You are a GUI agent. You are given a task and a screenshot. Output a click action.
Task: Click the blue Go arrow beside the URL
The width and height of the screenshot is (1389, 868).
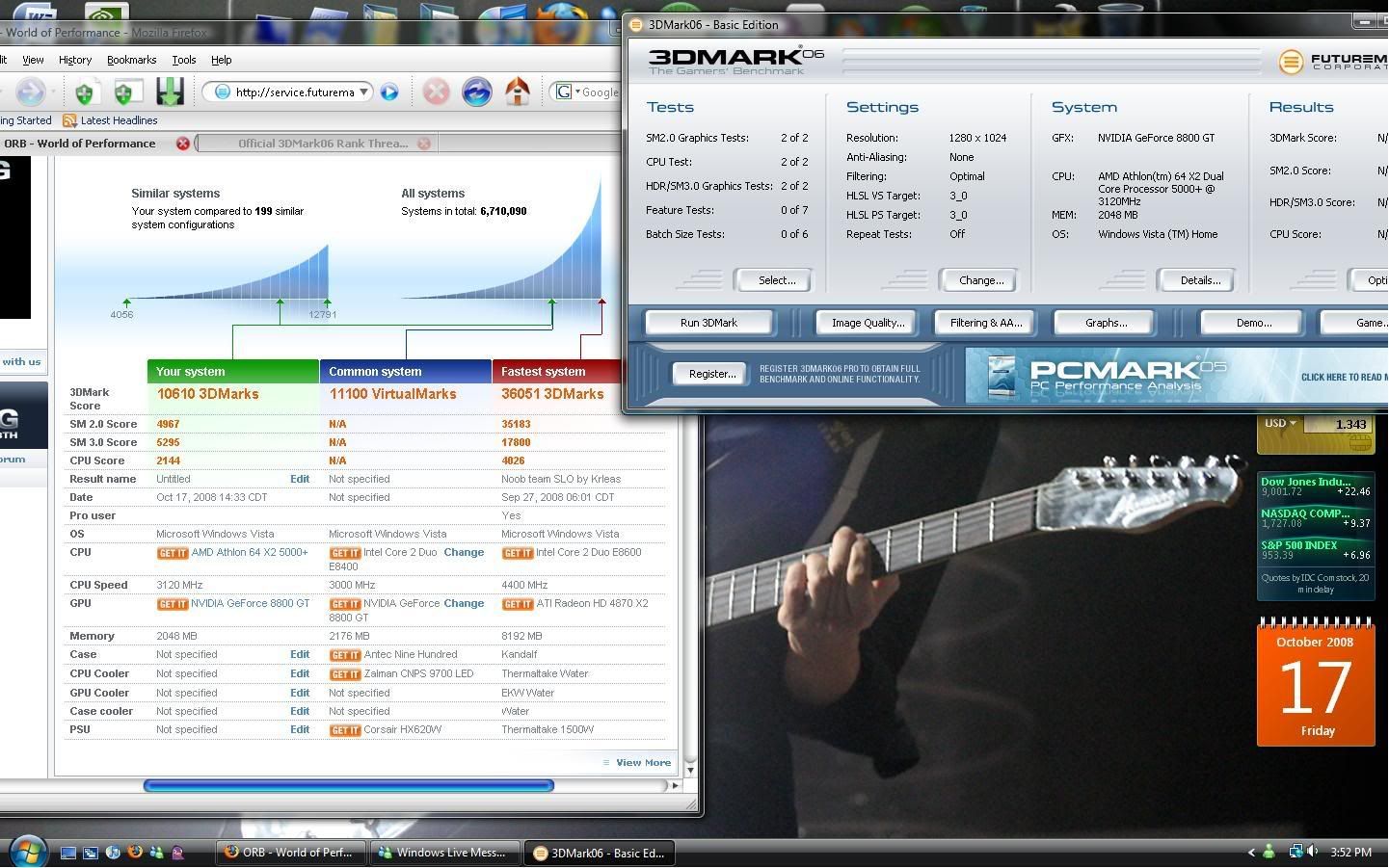[389, 92]
